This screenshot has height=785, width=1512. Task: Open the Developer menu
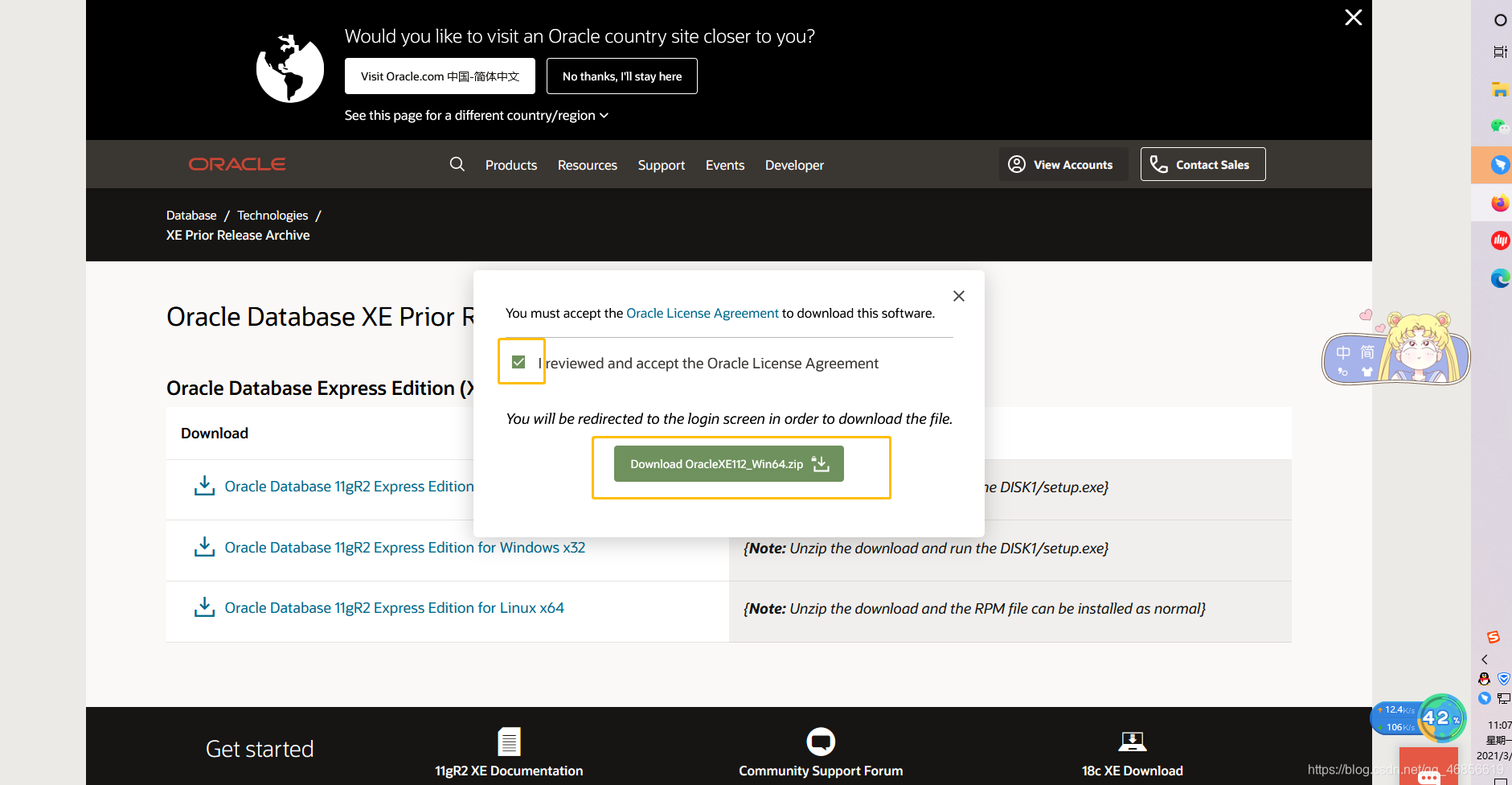click(x=794, y=165)
